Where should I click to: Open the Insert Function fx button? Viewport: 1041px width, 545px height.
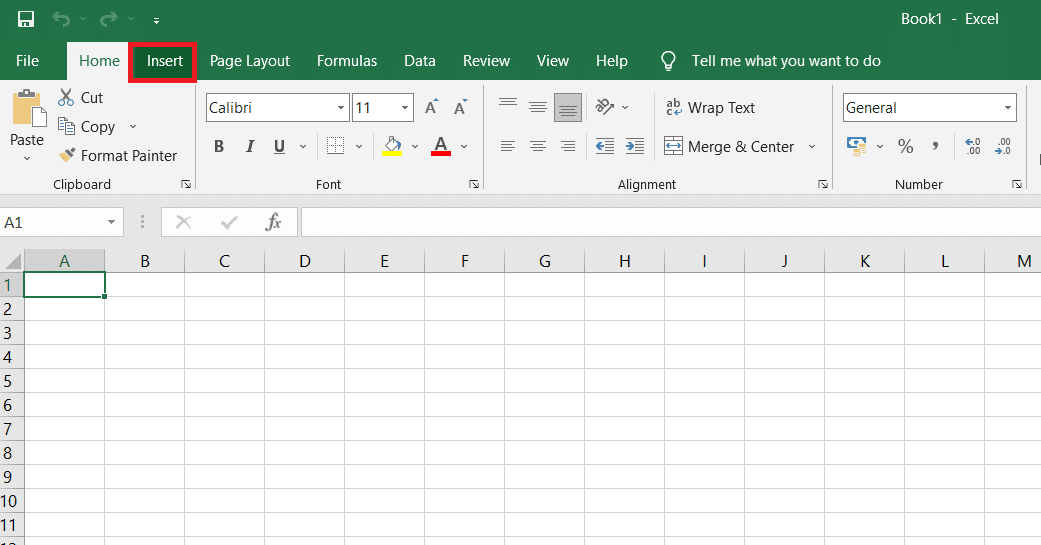[x=273, y=222]
